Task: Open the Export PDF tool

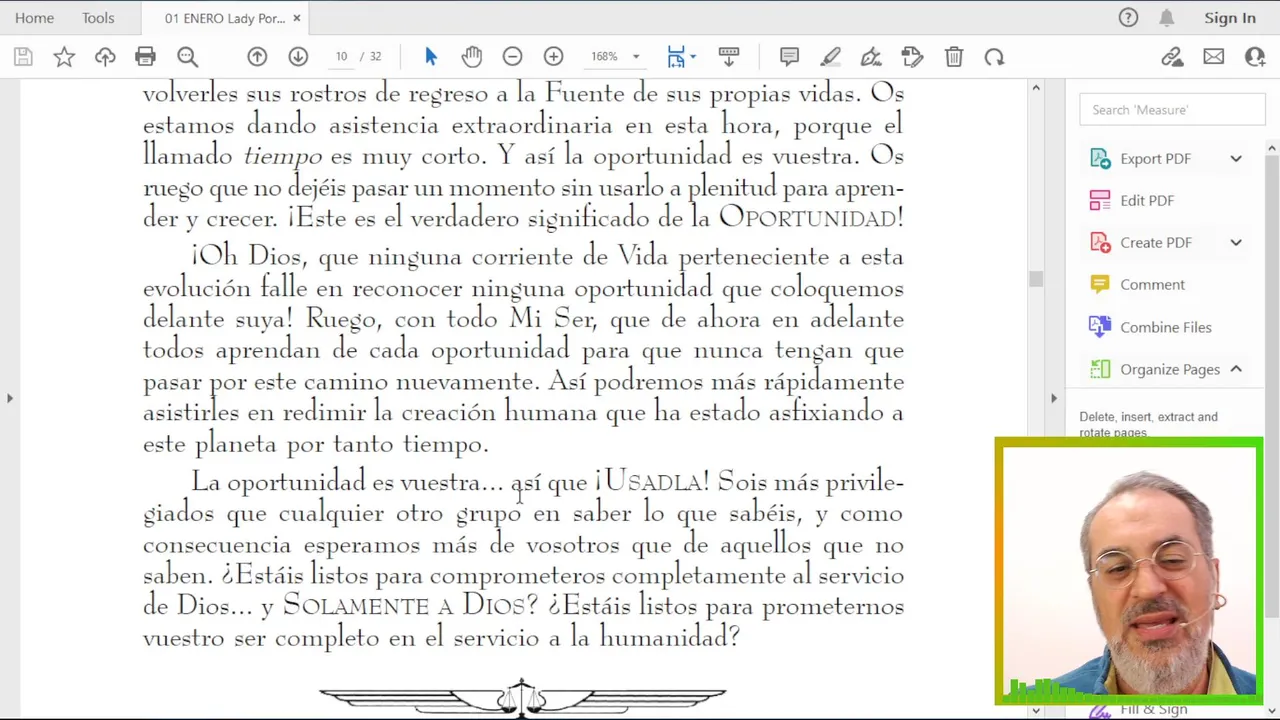Action: pyautogui.click(x=1155, y=159)
